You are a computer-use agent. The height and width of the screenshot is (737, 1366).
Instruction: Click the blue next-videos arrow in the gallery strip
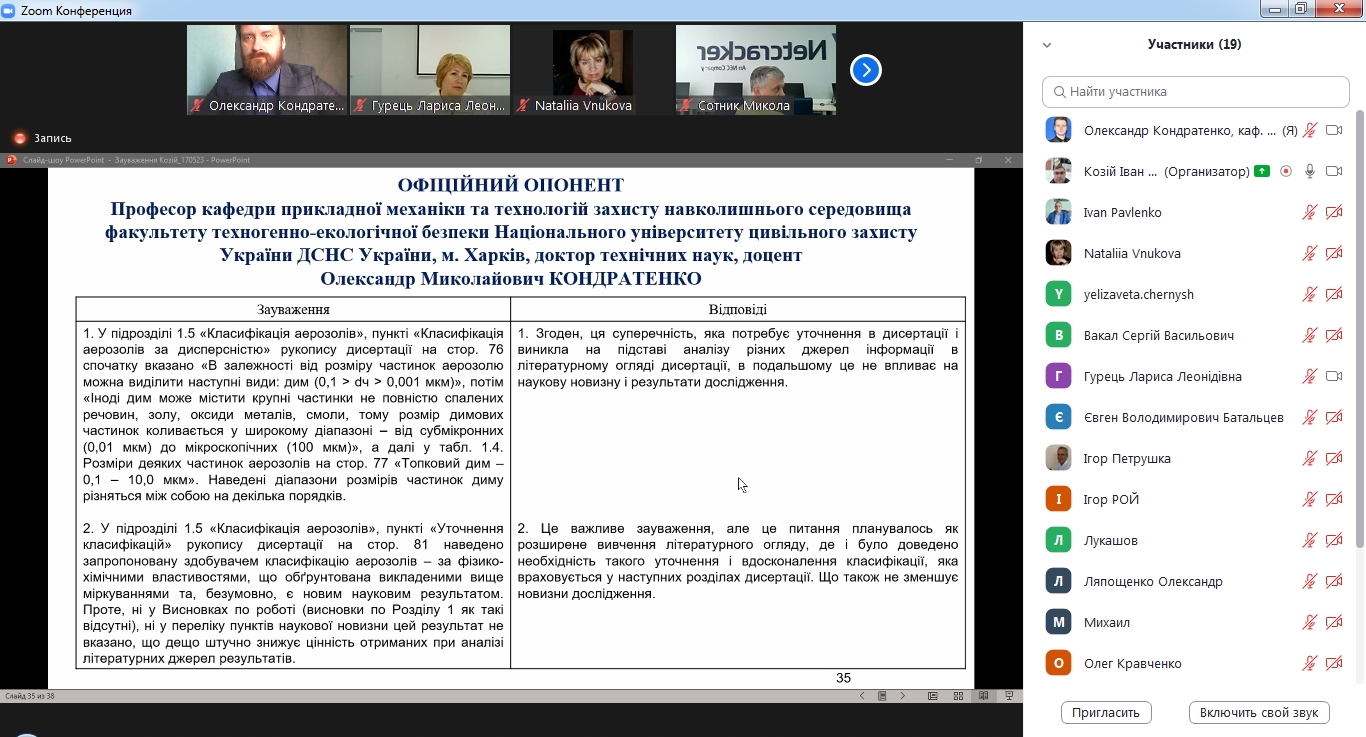[x=865, y=70]
